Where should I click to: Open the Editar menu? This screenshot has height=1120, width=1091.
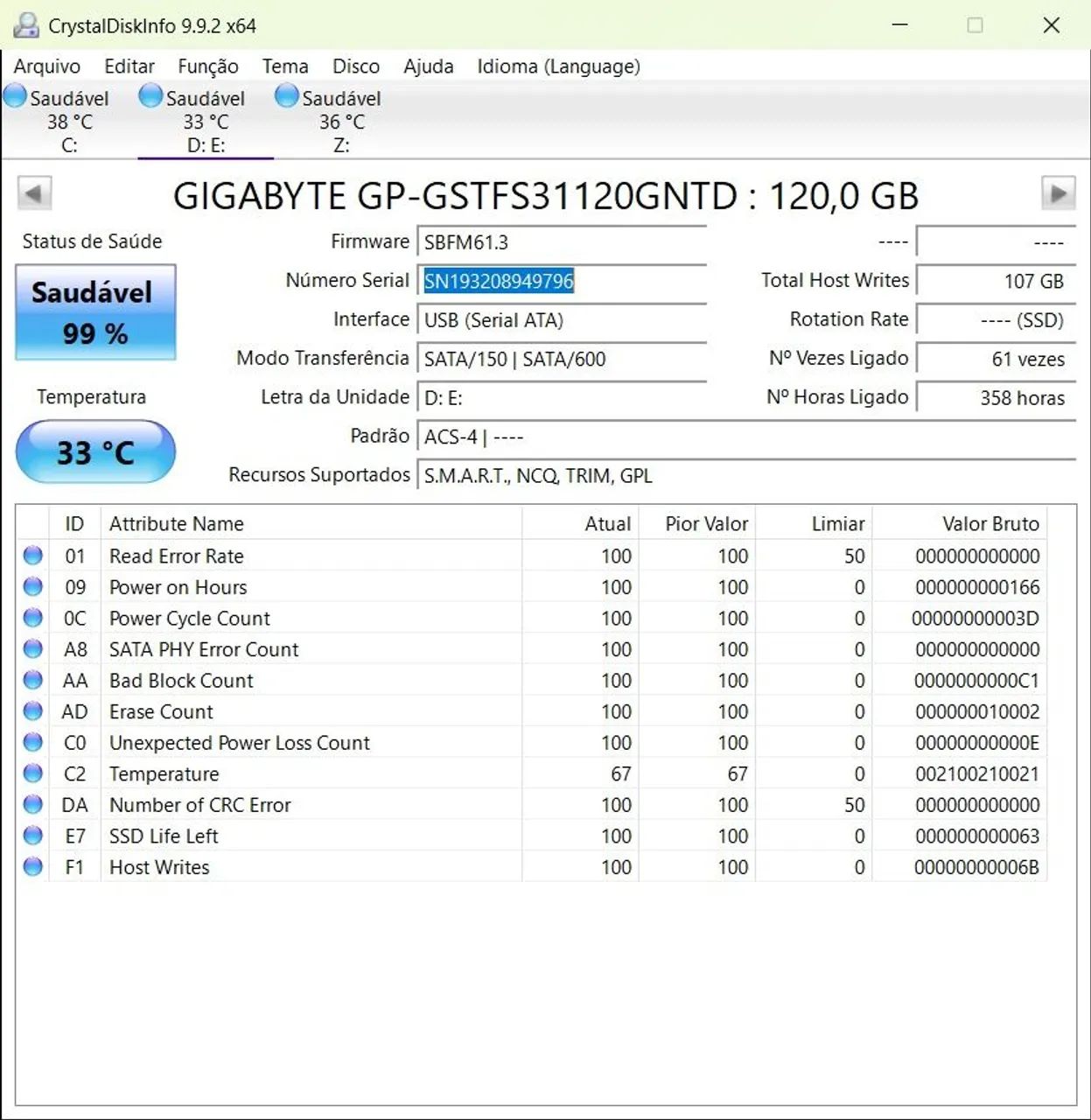129,66
